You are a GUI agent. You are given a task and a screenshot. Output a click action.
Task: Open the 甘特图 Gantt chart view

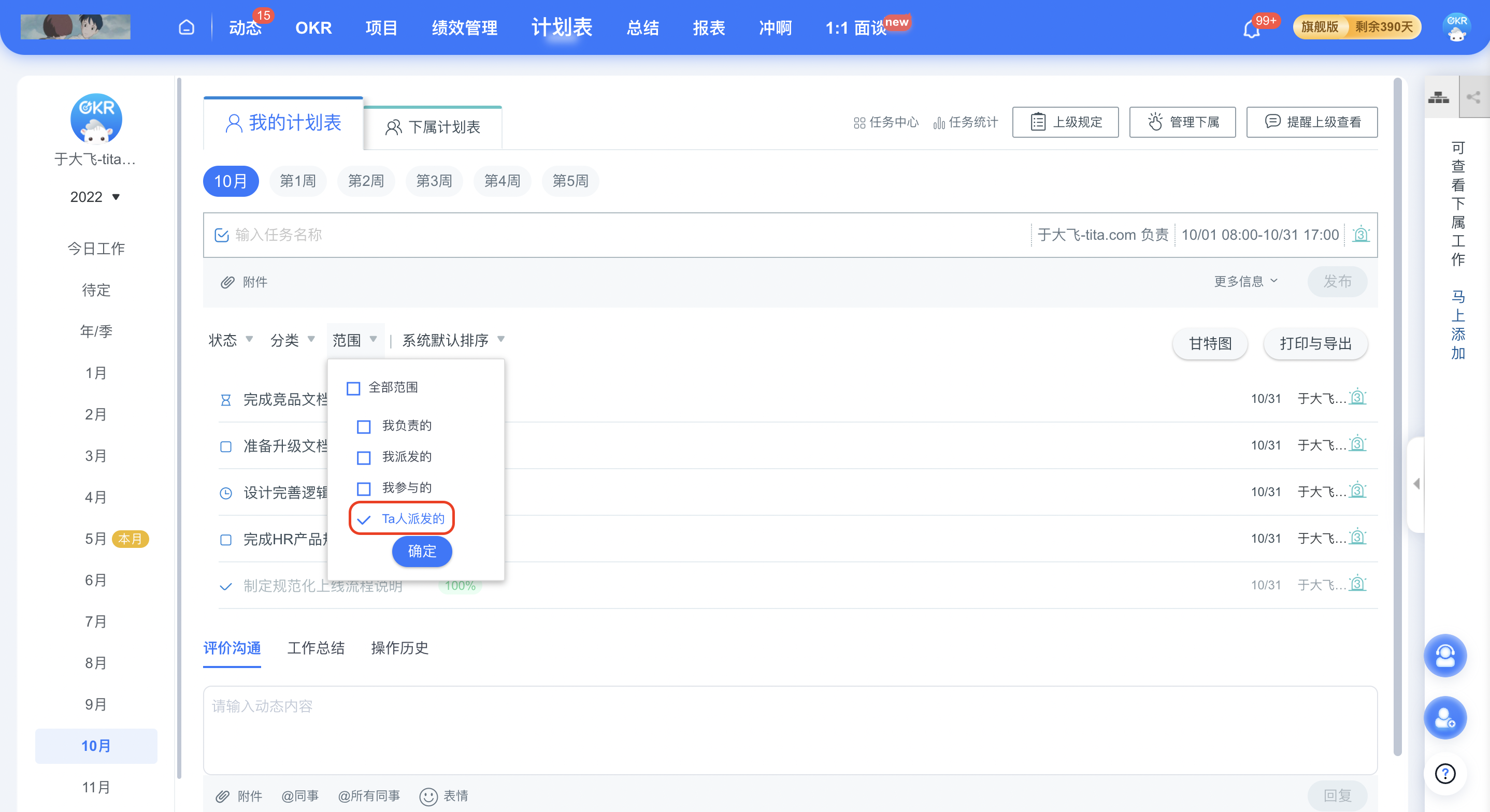point(1210,343)
